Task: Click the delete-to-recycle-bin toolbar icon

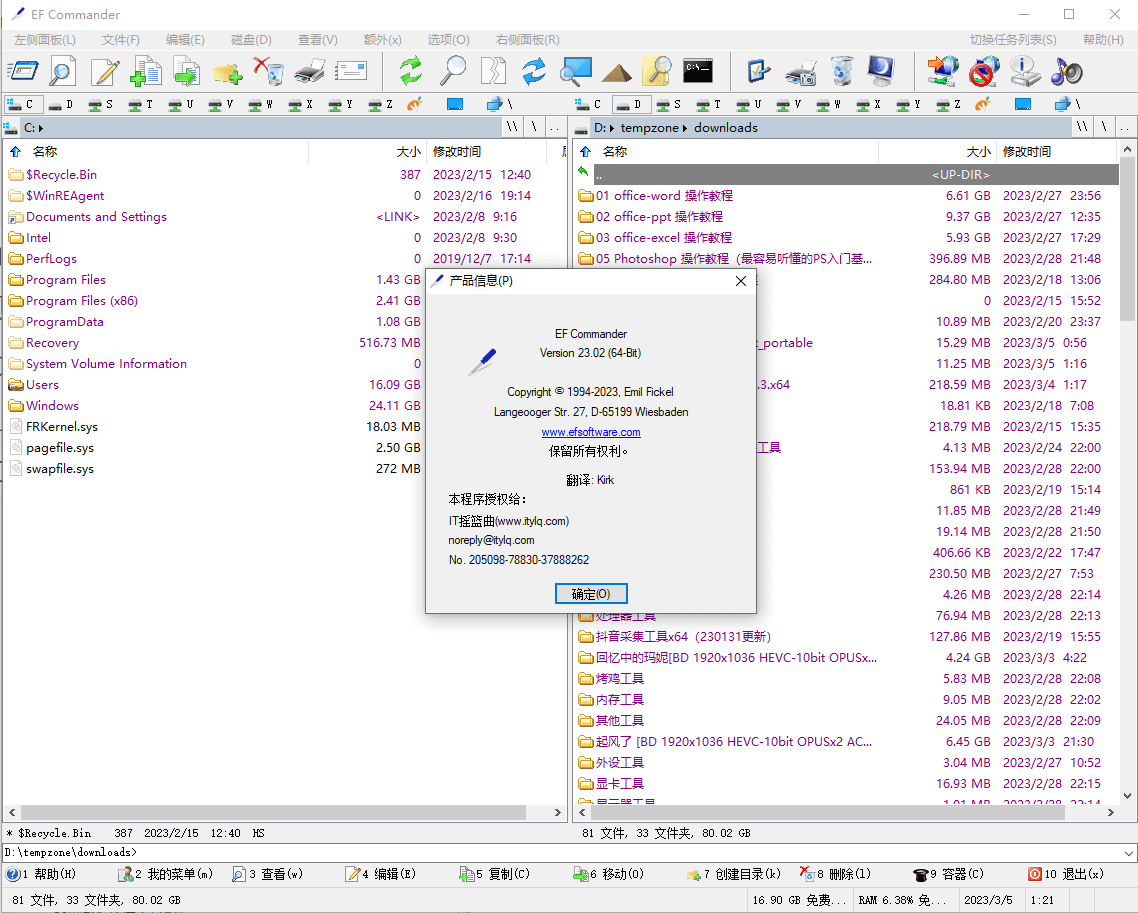Action: tap(268, 71)
